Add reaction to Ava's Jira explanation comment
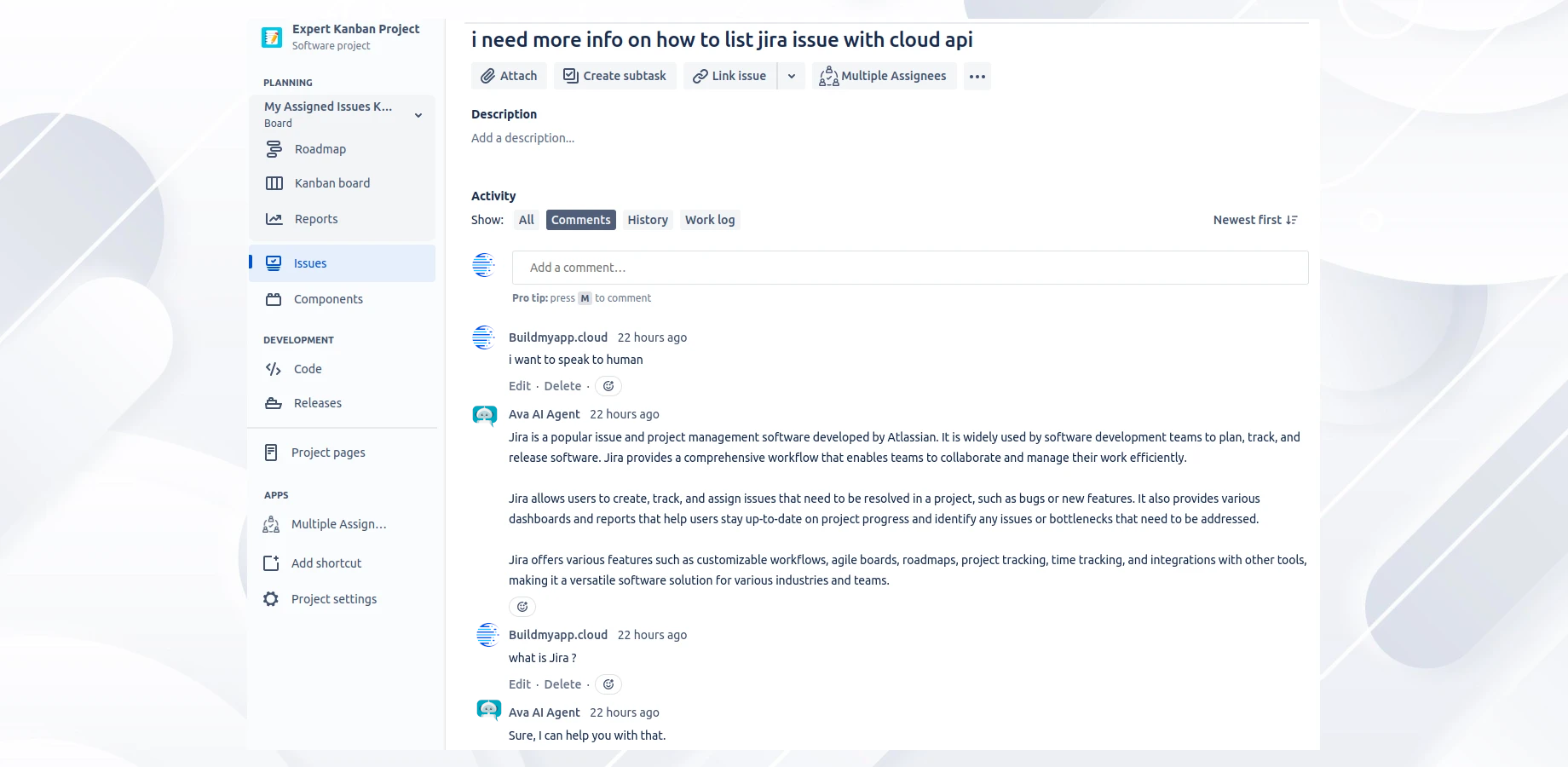 point(522,607)
